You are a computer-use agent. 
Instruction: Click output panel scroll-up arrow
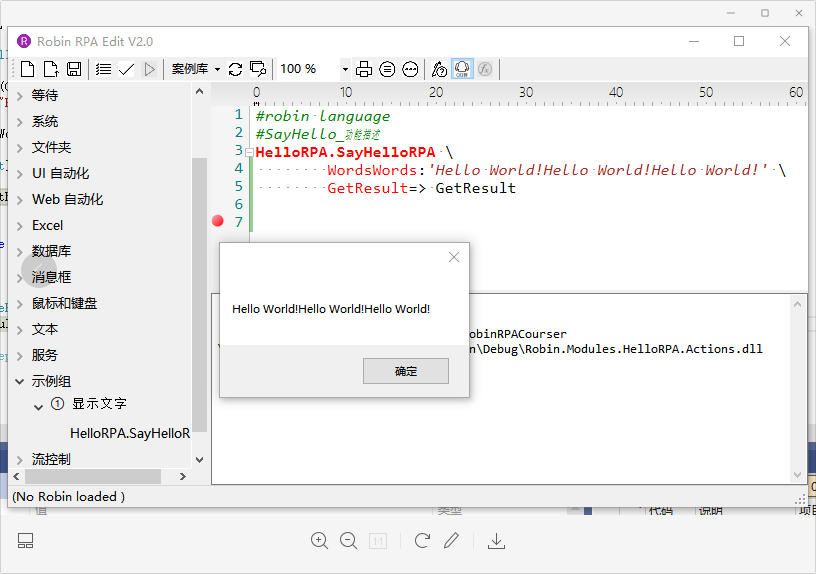tap(797, 304)
